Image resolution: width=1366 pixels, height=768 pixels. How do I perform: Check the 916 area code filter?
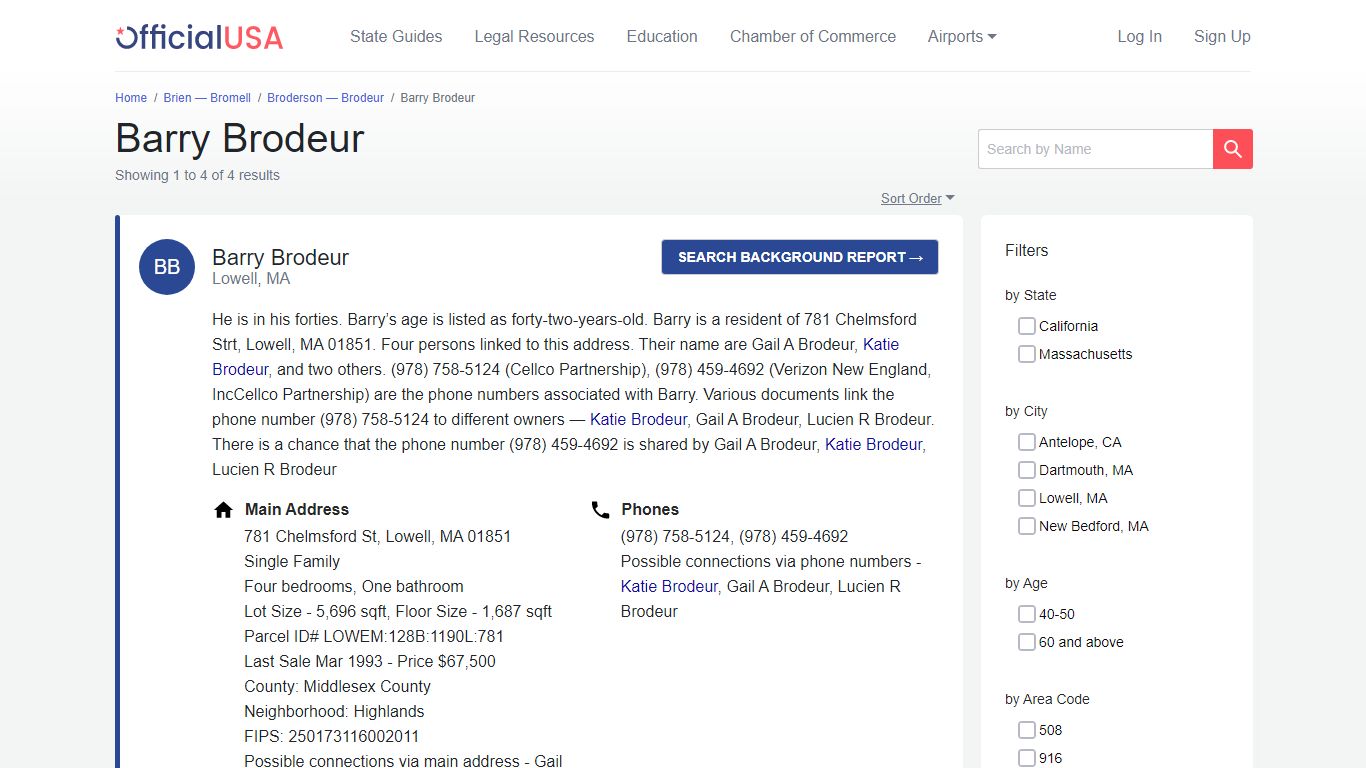tap(1026, 758)
